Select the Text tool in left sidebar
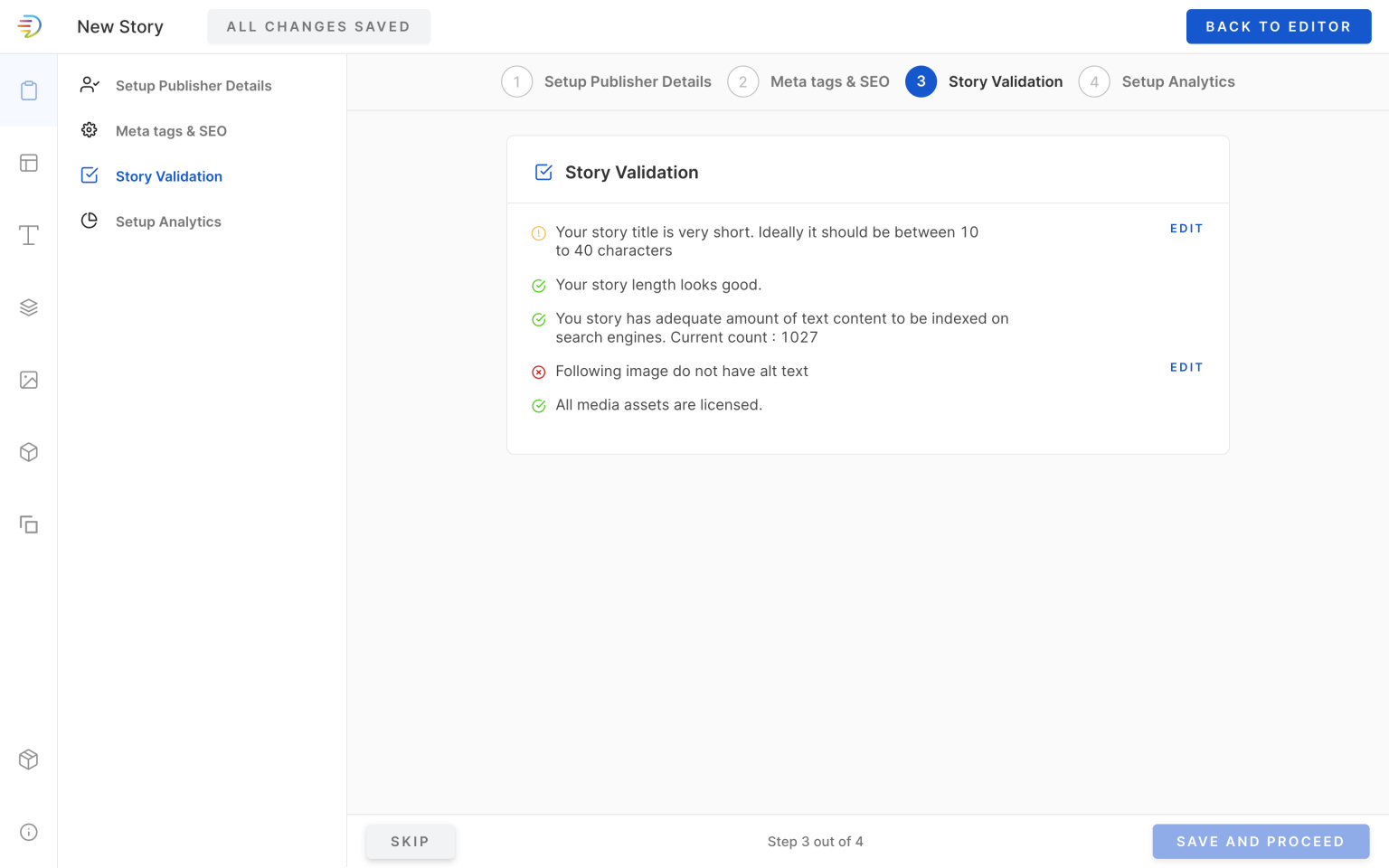The image size is (1389, 868). (29, 235)
